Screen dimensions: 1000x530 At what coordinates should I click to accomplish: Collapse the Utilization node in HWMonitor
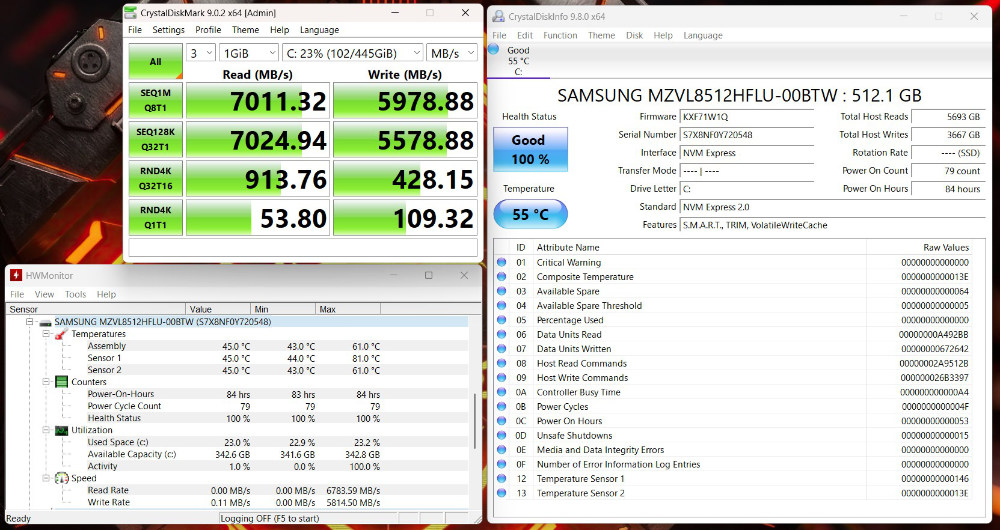(x=46, y=431)
